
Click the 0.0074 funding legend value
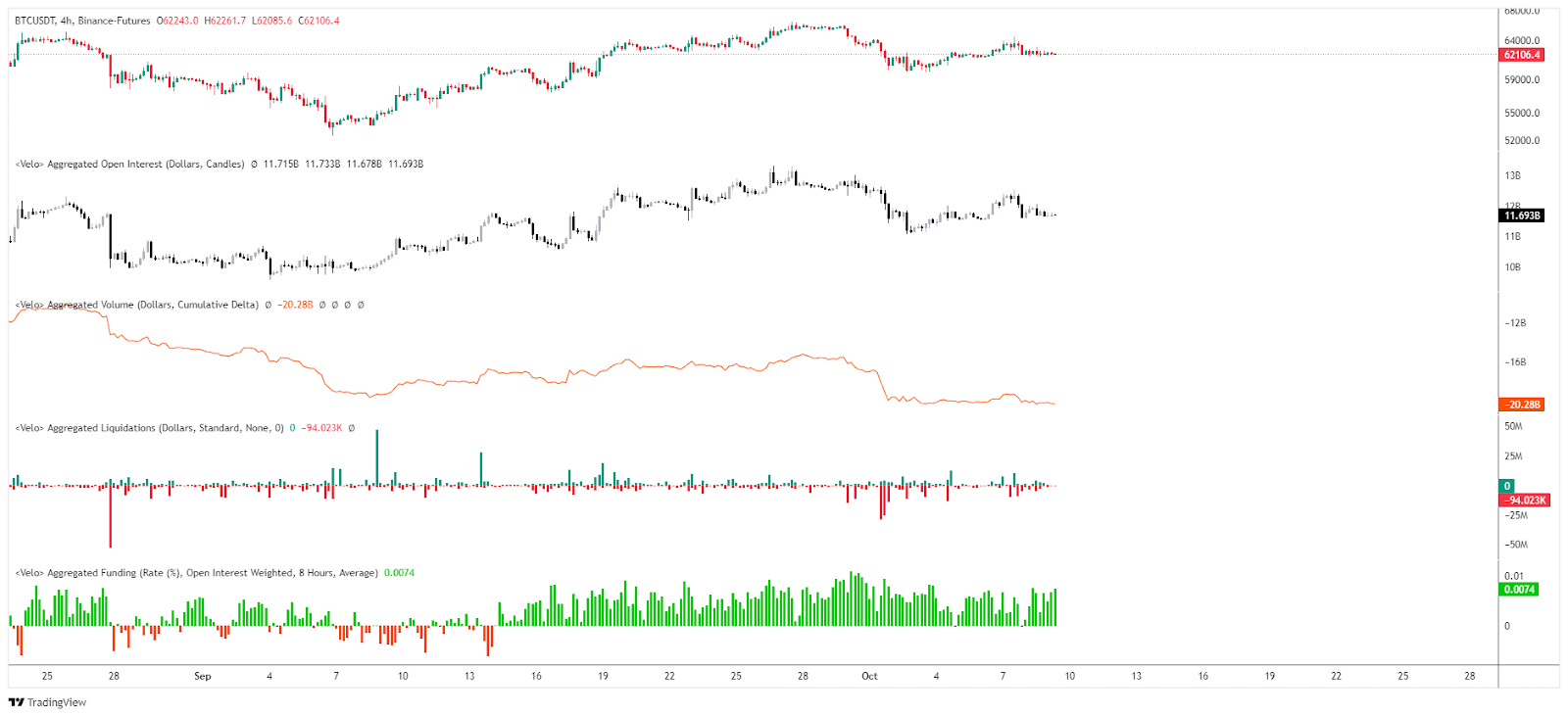(399, 574)
